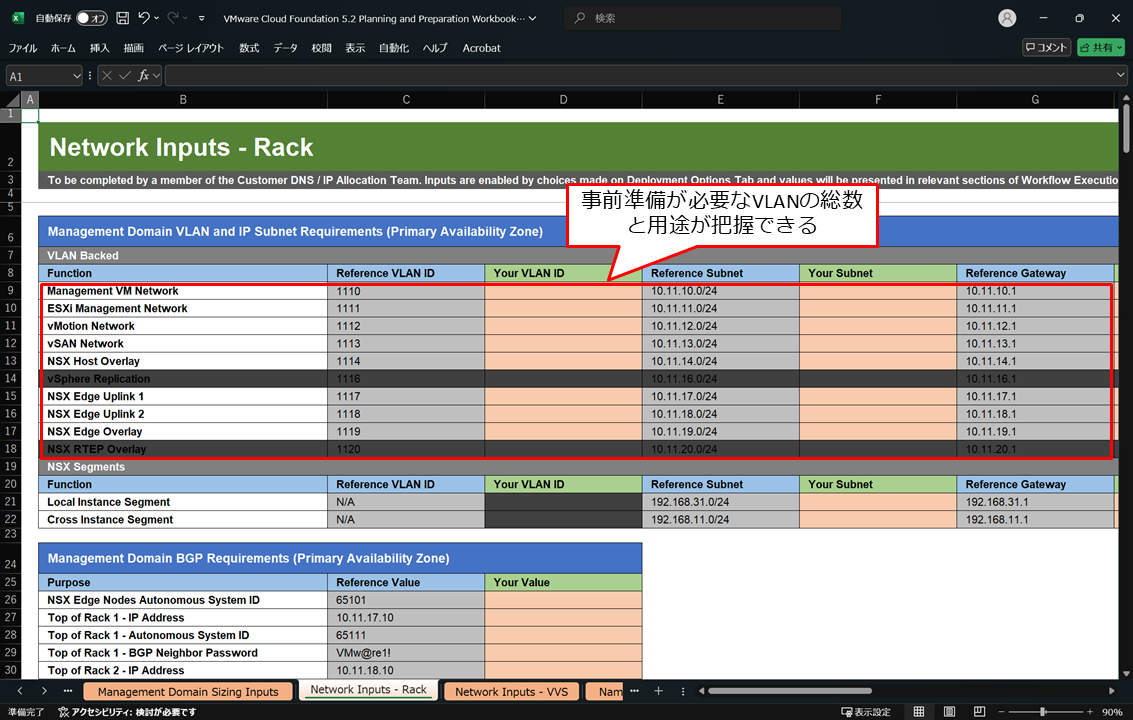
Task: Select column C header
Action: coord(406,100)
